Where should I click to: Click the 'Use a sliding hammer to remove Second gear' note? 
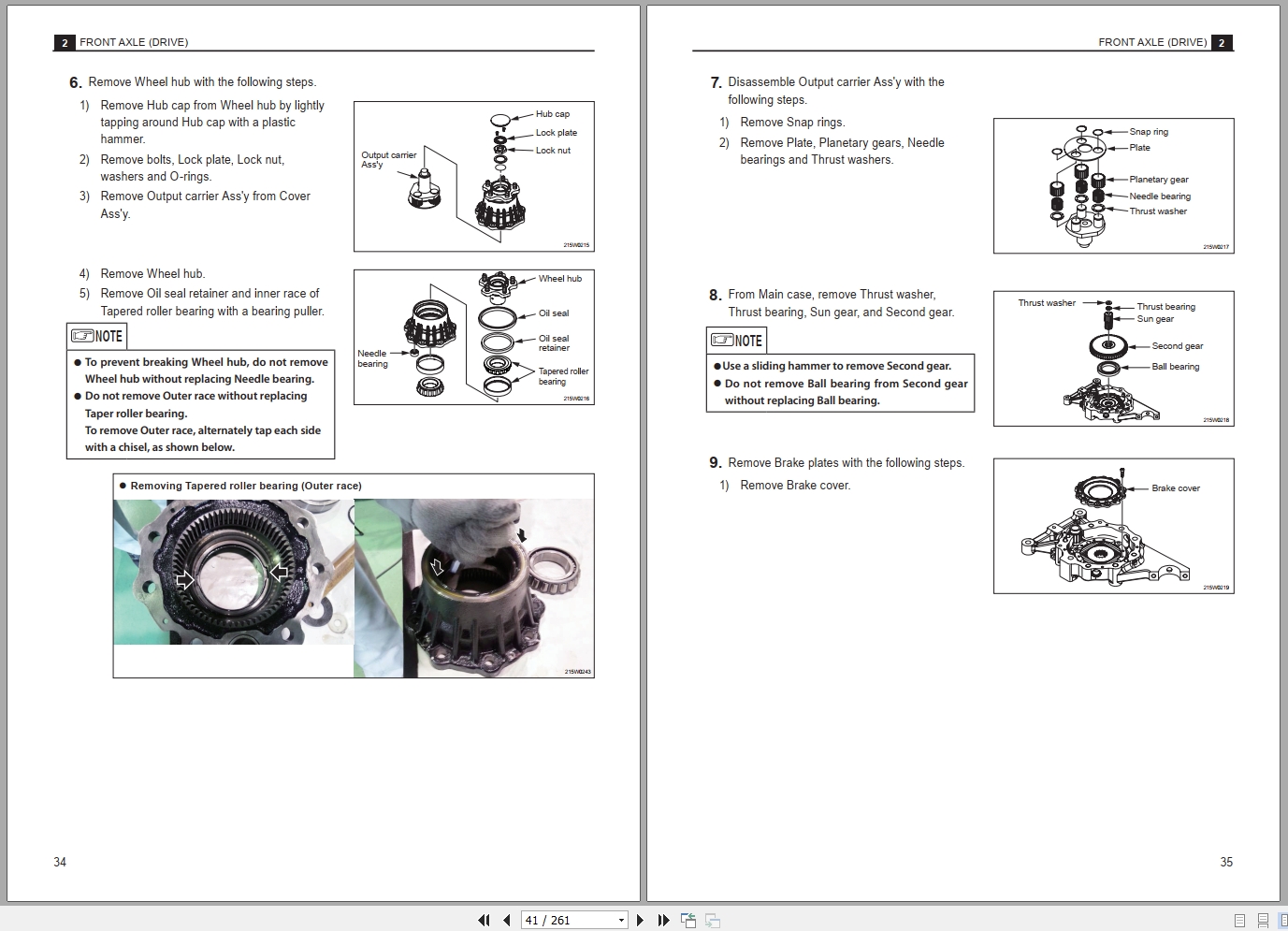click(x=836, y=366)
